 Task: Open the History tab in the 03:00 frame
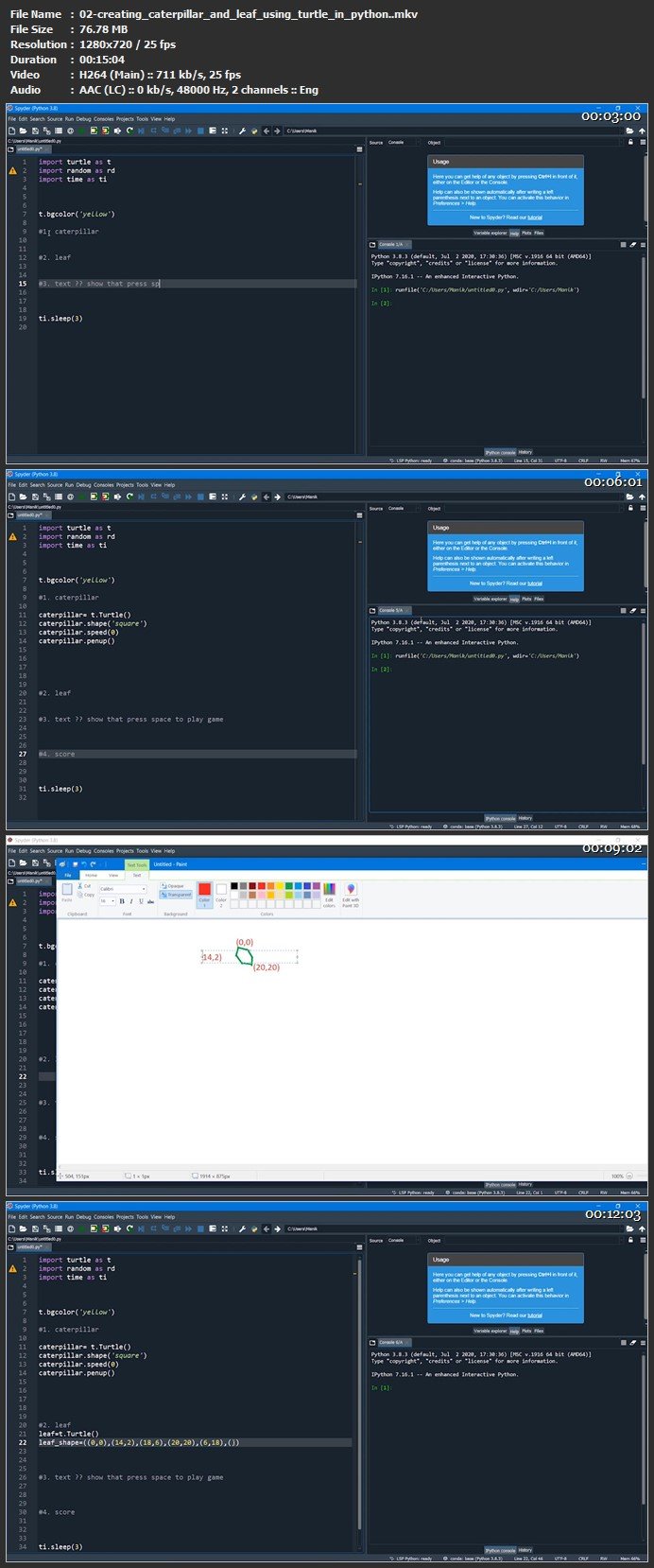coord(525,452)
